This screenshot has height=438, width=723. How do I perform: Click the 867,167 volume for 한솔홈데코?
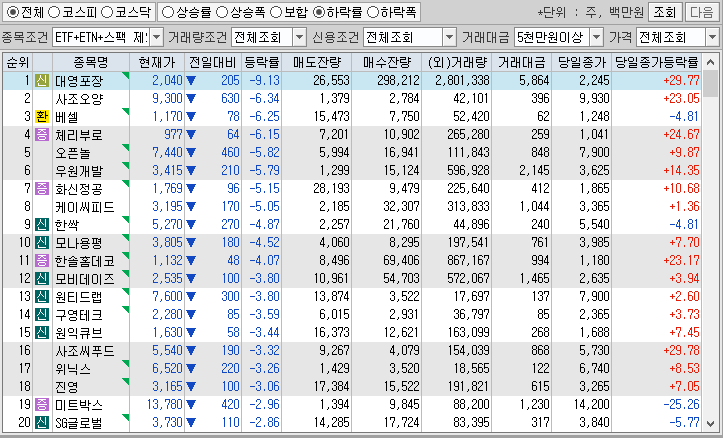tap(468, 260)
